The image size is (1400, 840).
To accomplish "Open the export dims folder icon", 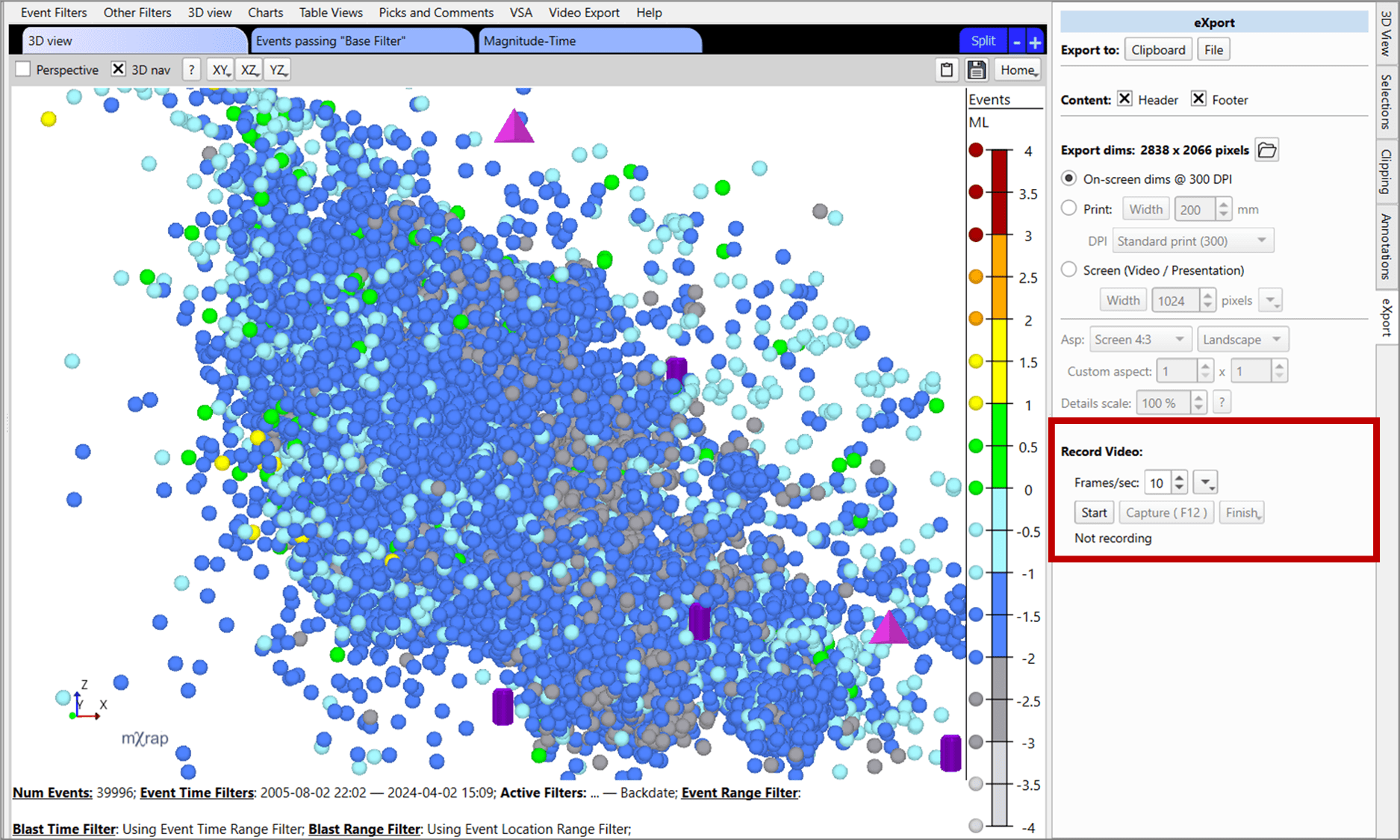I will tap(1266, 150).
